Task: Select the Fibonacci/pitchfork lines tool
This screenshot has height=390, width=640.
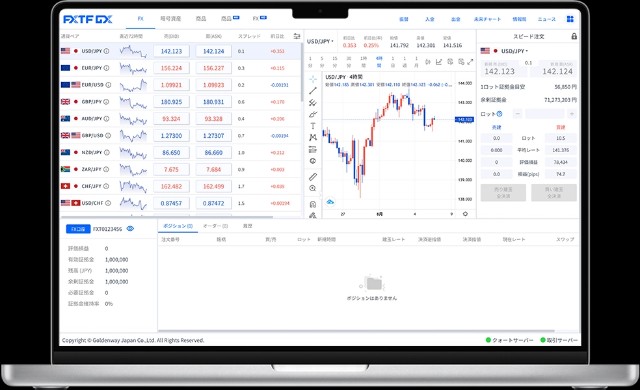Action: coord(313,102)
